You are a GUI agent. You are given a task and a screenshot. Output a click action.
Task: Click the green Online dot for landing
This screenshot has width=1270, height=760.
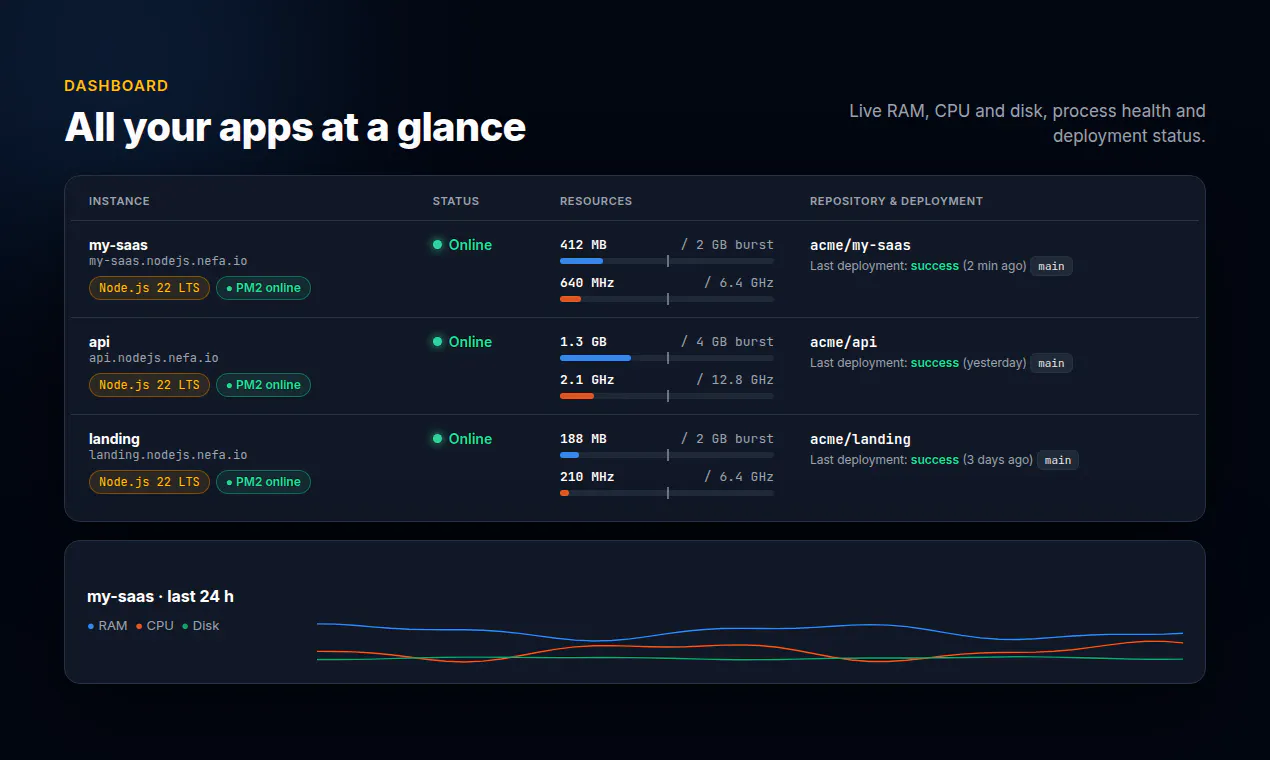[x=437, y=439]
